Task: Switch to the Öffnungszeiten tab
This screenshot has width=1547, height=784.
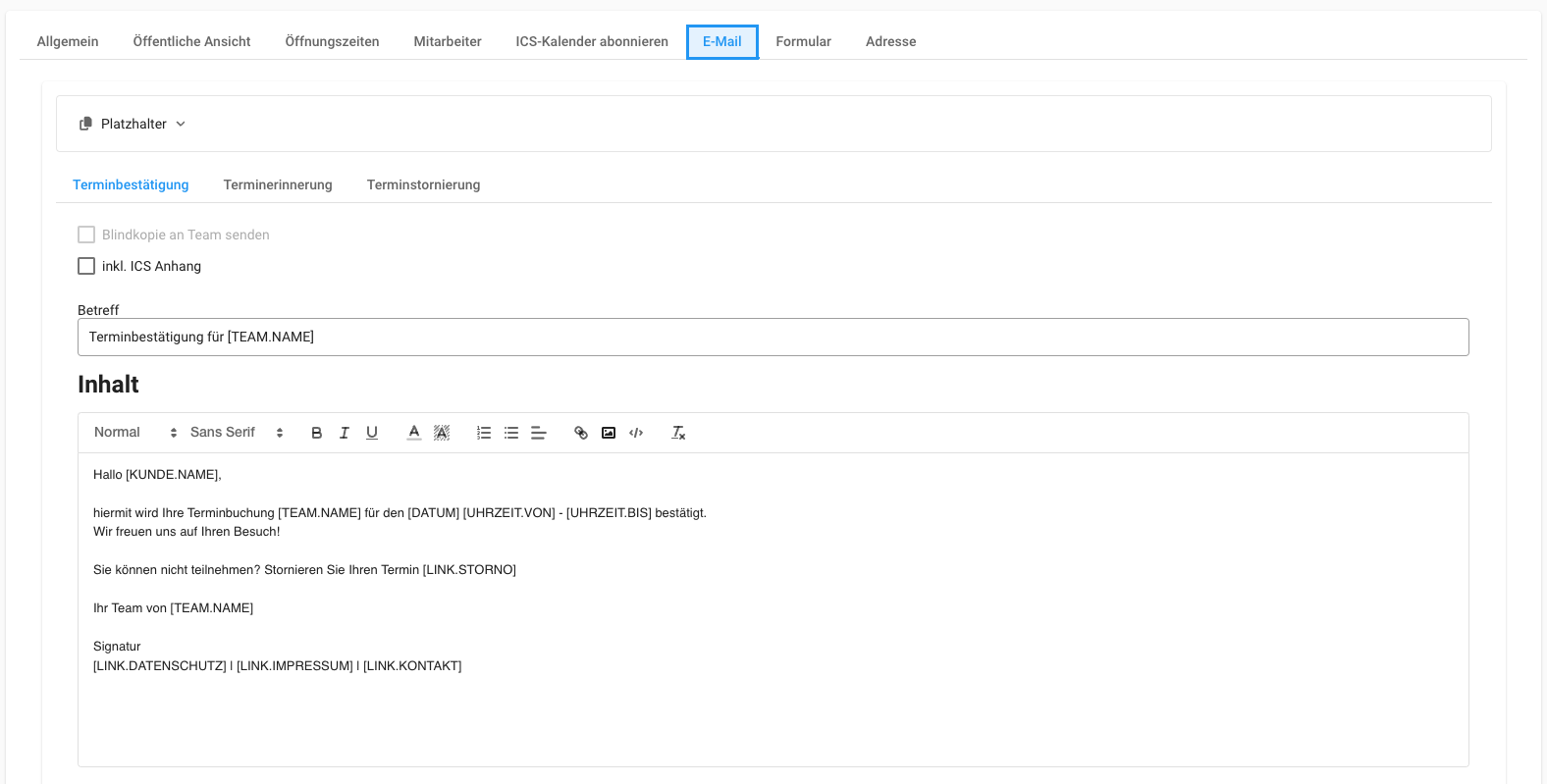Action: pyautogui.click(x=332, y=41)
